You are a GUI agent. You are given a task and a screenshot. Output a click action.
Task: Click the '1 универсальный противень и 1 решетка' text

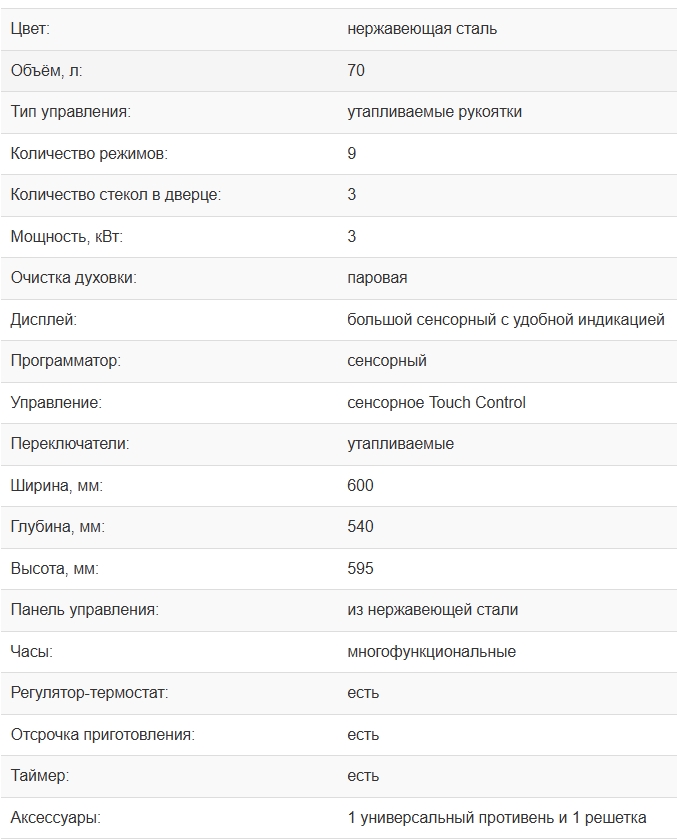[496, 818]
